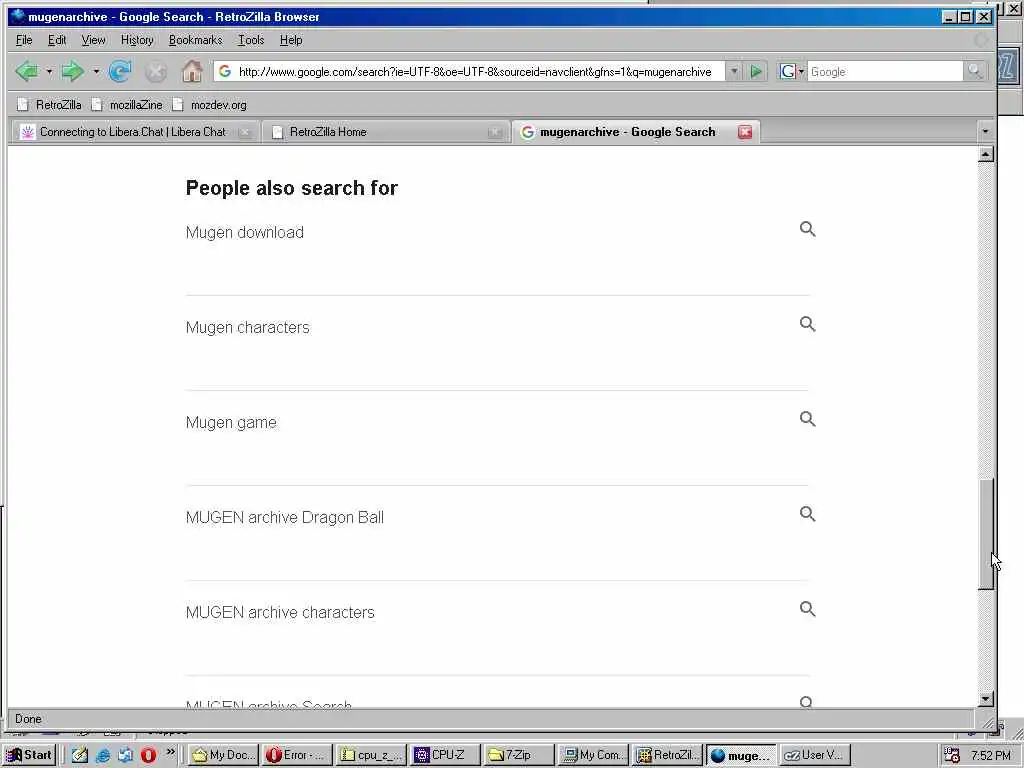The height and width of the screenshot is (768, 1024).
Task: Click the magnifier beside MUGEN archive characters
Action: click(808, 609)
